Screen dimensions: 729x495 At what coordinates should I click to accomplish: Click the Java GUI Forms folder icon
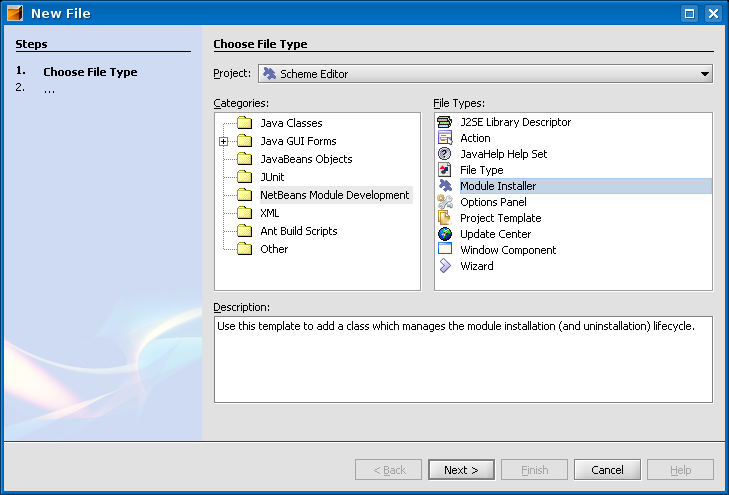(245, 141)
